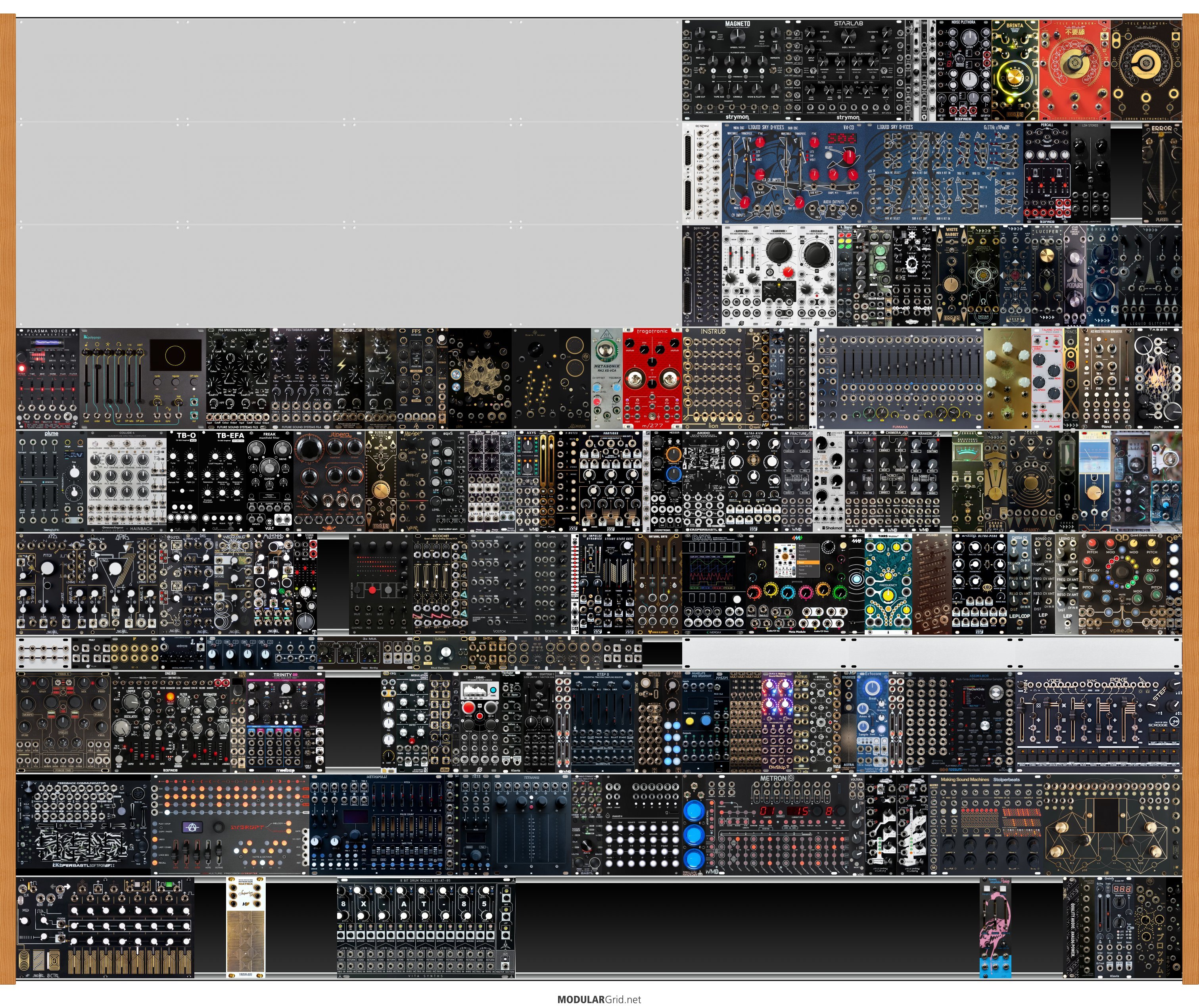Select the Tetrapad module

[x=532, y=825]
